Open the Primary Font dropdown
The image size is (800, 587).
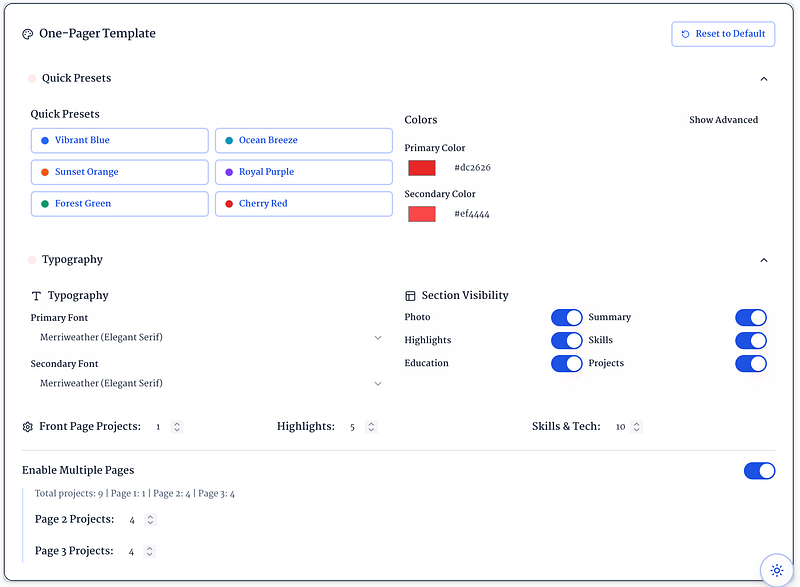209,338
